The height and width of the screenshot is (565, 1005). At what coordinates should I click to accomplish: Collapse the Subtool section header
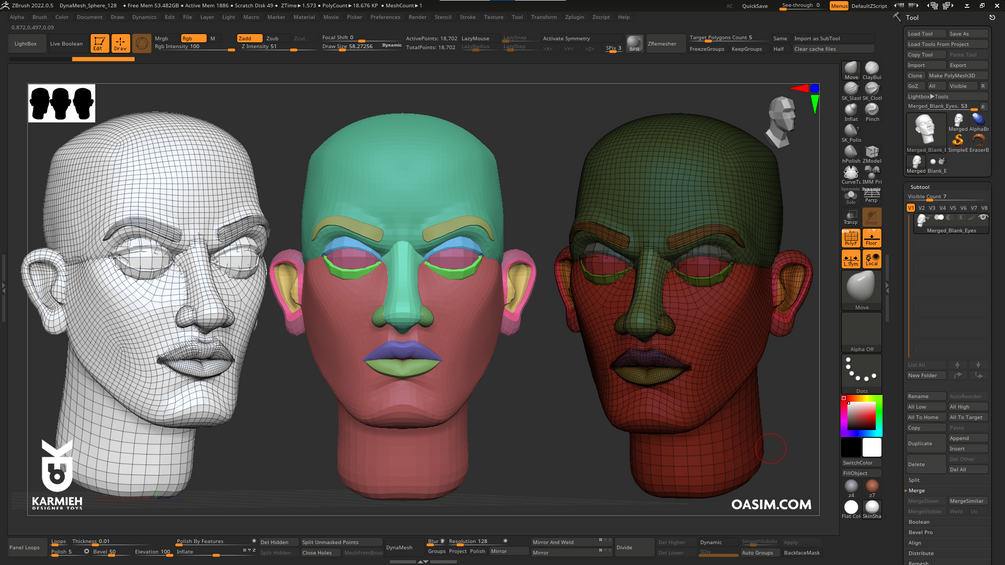point(920,187)
